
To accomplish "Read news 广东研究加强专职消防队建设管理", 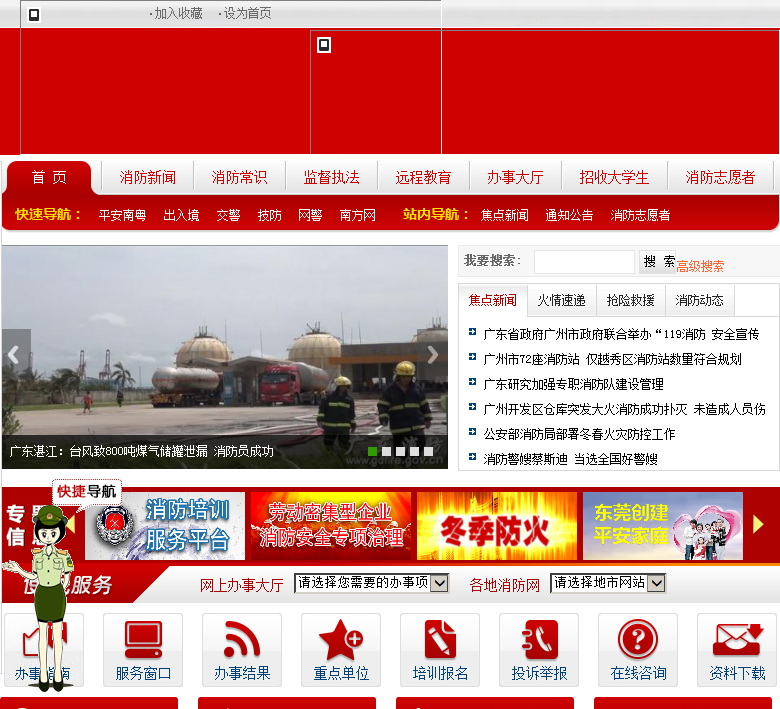I will point(574,384).
